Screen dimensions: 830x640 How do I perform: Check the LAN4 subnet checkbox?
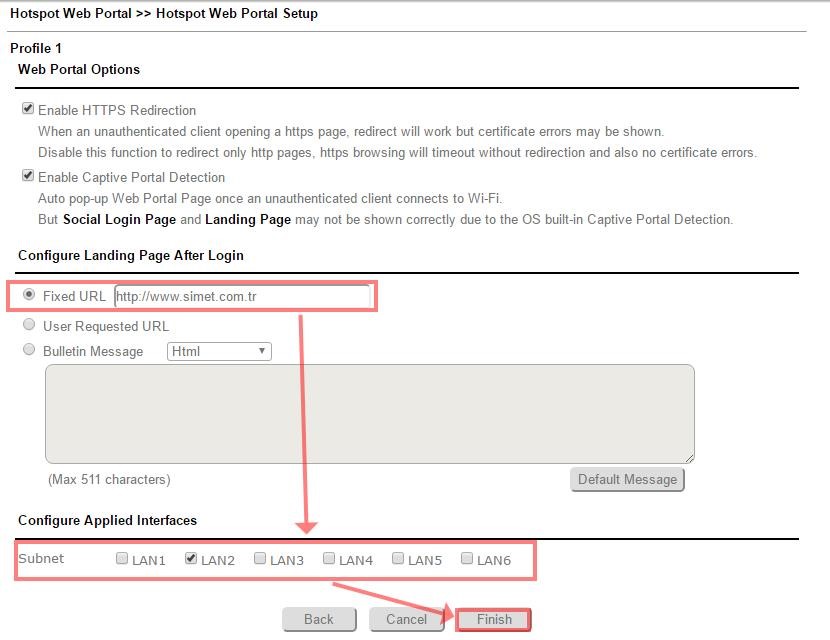pos(329,559)
